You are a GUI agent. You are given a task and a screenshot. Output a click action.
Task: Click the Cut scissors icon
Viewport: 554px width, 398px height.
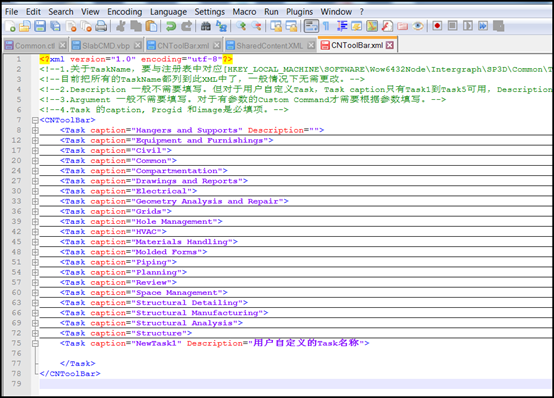[x=121, y=26]
